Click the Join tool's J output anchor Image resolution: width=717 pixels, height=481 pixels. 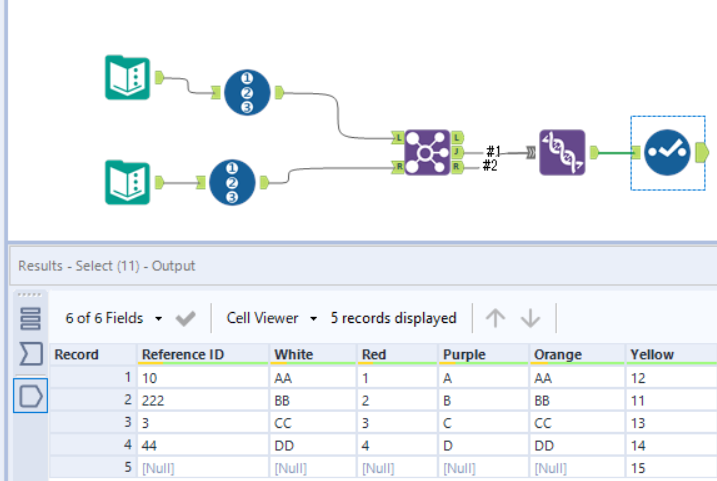tap(457, 152)
